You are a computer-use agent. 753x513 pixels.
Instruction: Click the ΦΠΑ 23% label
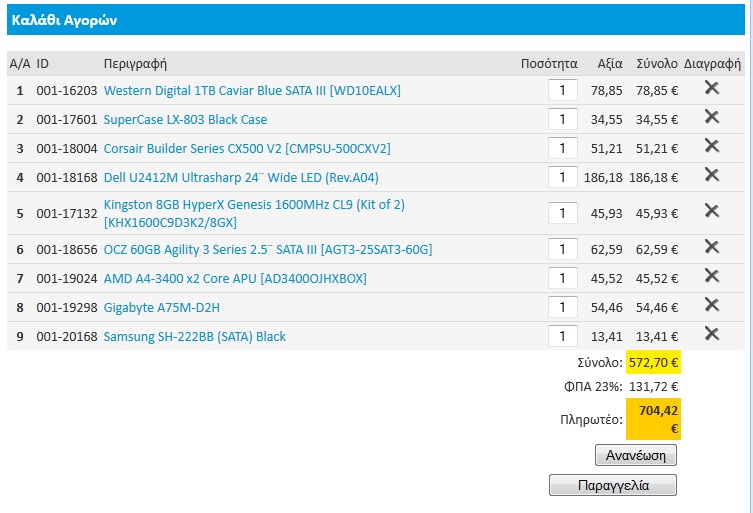pyautogui.click(x=593, y=386)
